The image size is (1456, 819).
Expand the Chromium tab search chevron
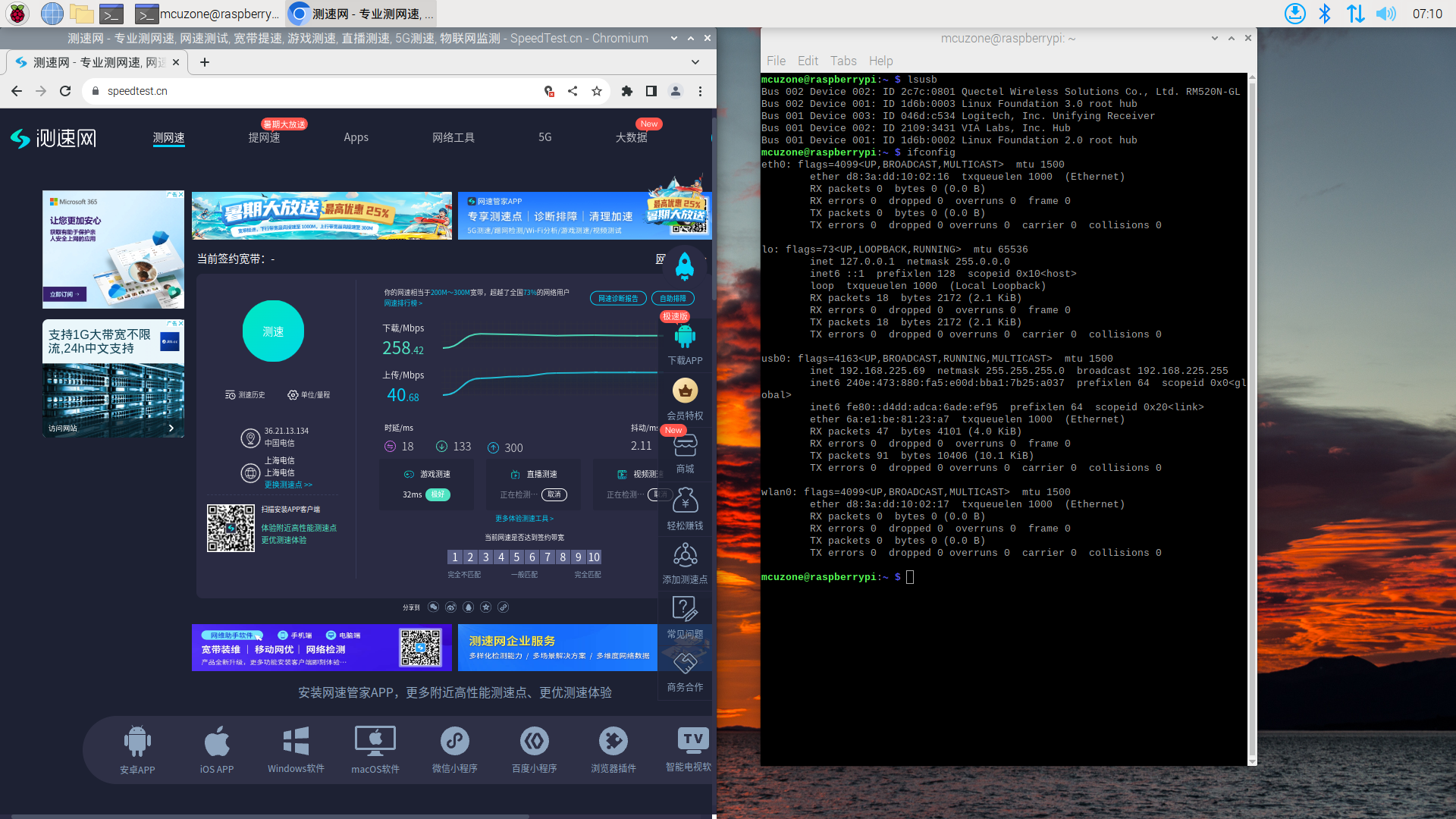pos(695,62)
